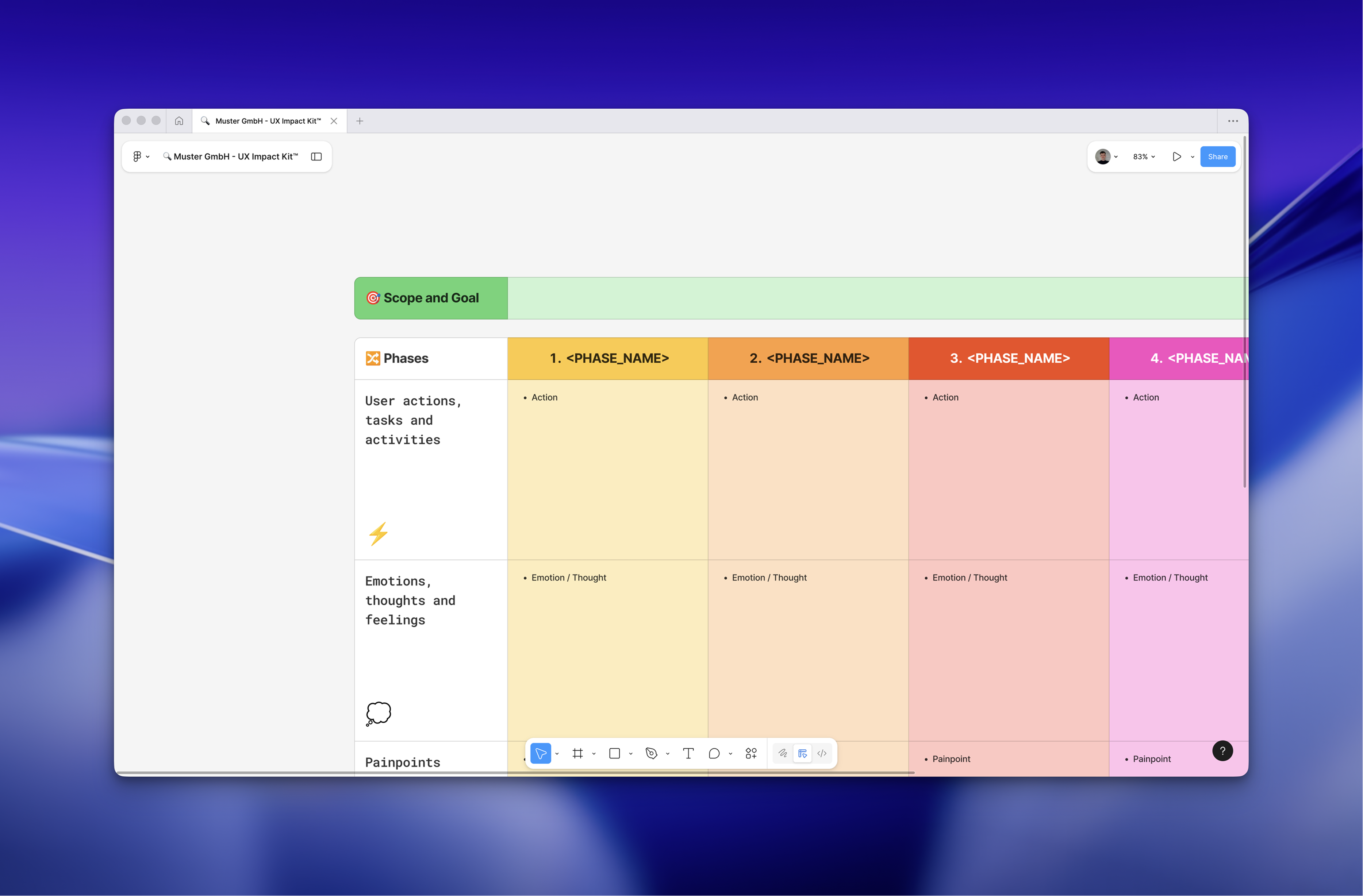Go to the home screen icon
The height and width of the screenshot is (896, 1363).
(179, 121)
